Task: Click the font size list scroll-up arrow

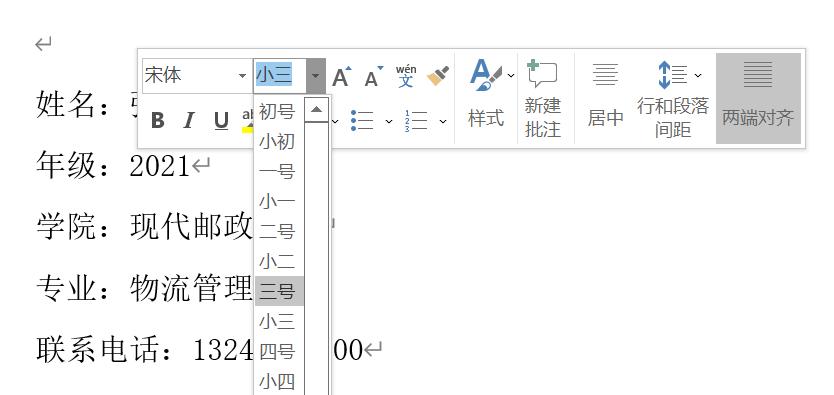Action: [316, 110]
